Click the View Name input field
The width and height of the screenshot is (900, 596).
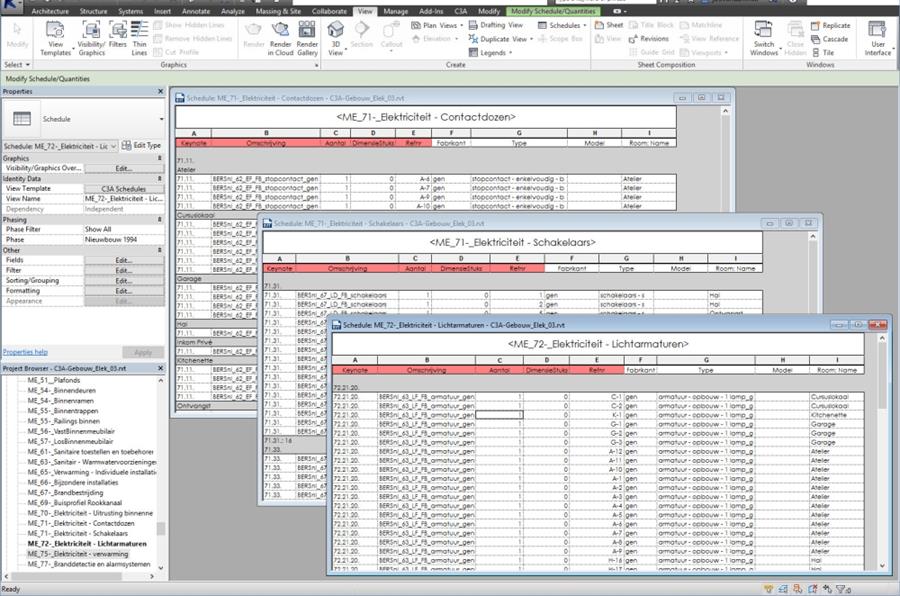click(123, 199)
